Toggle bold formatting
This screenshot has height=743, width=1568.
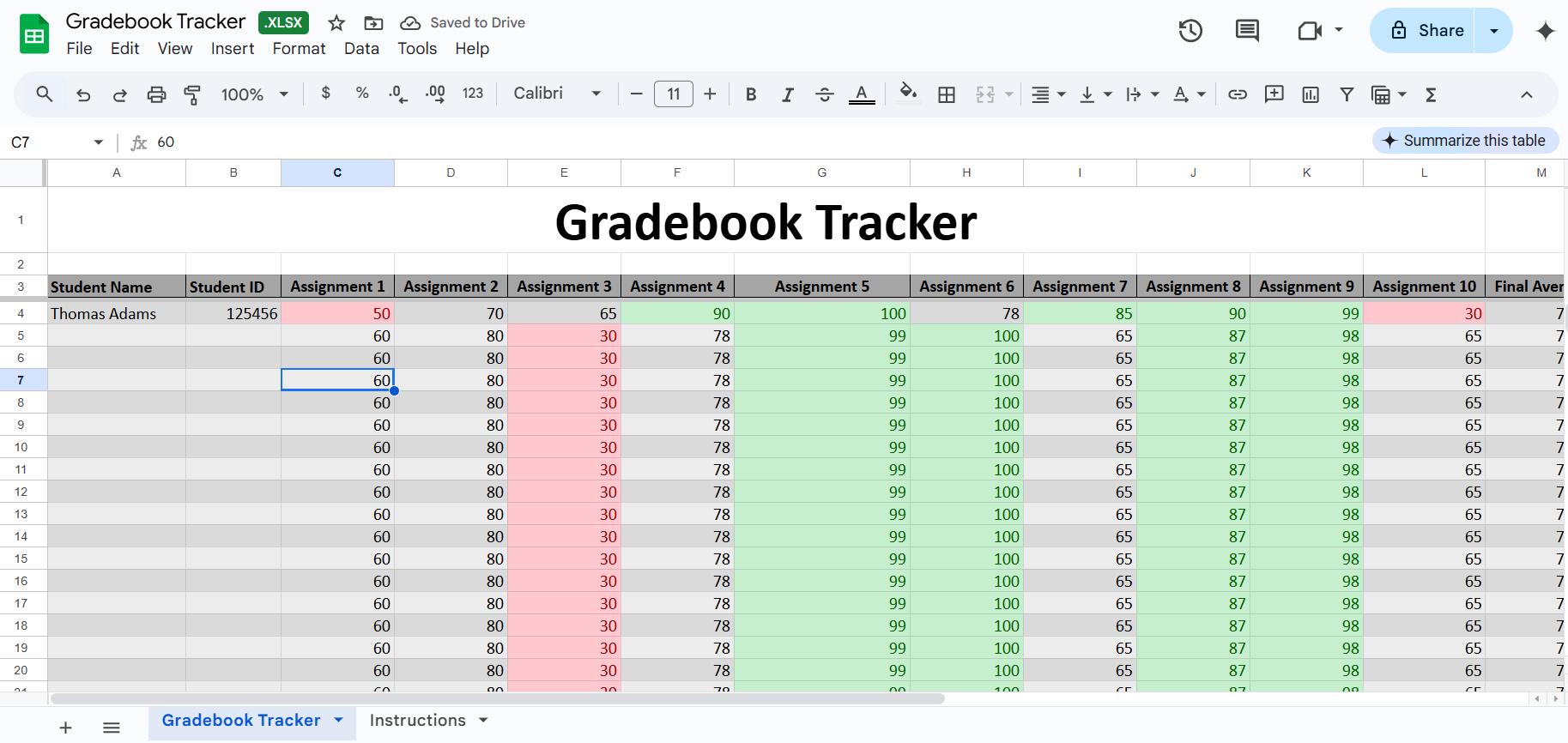point(751,94)
